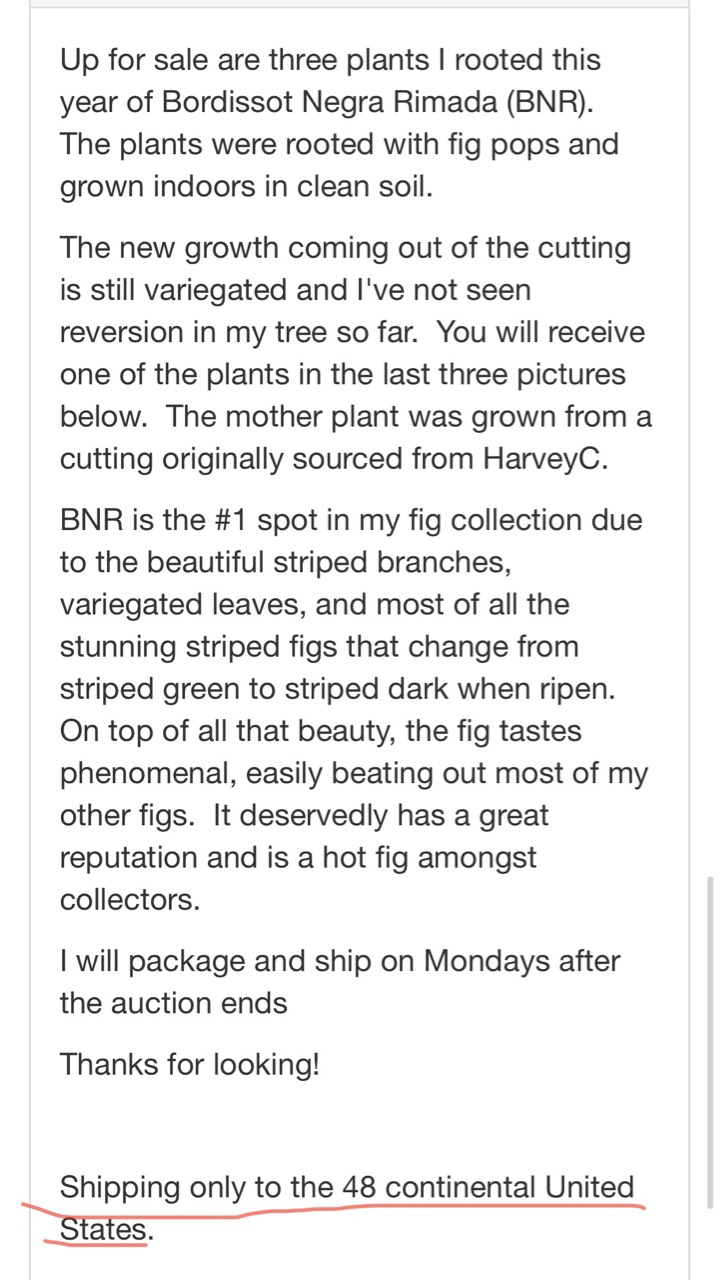Tap the word 'collectors.'
The width and height of the screenshot is (720, 1280).
tap(130, 899)
